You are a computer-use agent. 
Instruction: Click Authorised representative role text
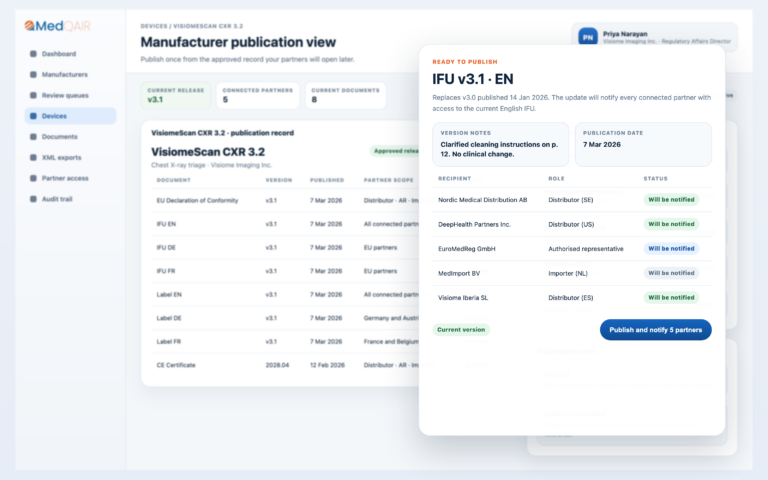click(x=586, y=249)
